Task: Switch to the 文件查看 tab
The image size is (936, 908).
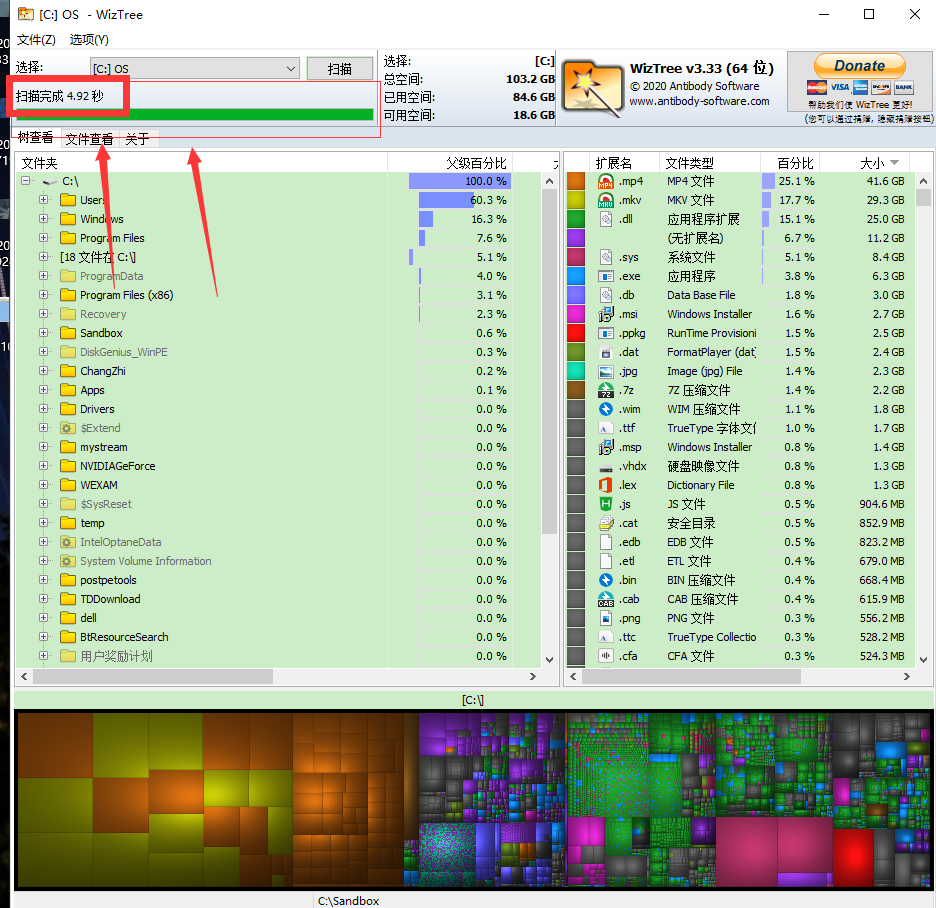Action: [x=89, y=139]
